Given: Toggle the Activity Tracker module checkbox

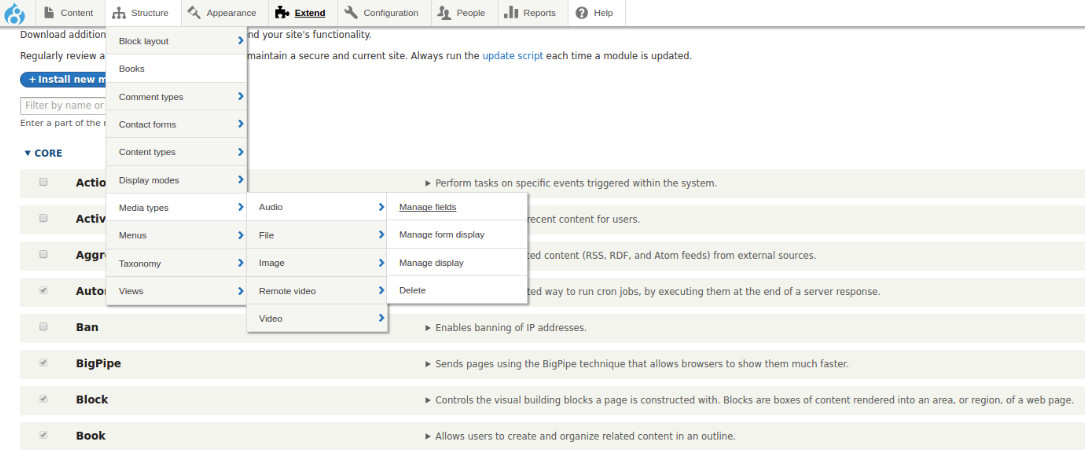Looking at the screenshot, I should pos(44,218).
